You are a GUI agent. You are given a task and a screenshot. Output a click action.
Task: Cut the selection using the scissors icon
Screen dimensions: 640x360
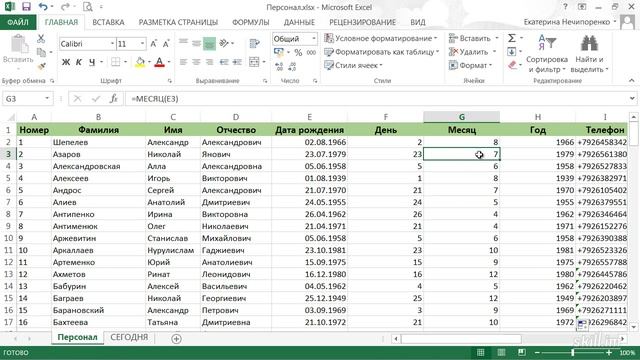coord(41,39)
